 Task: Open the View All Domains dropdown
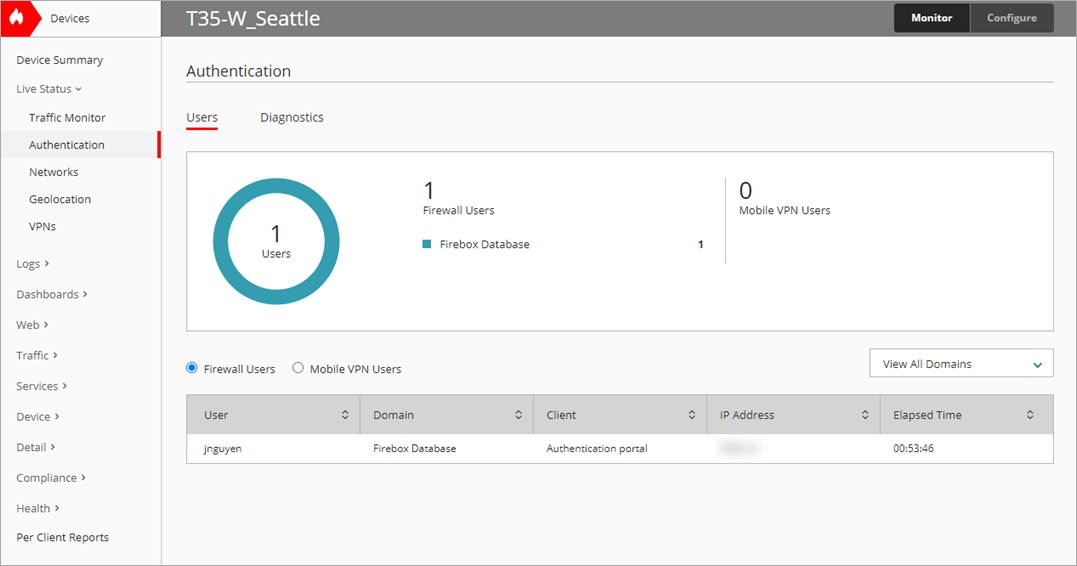961,363
